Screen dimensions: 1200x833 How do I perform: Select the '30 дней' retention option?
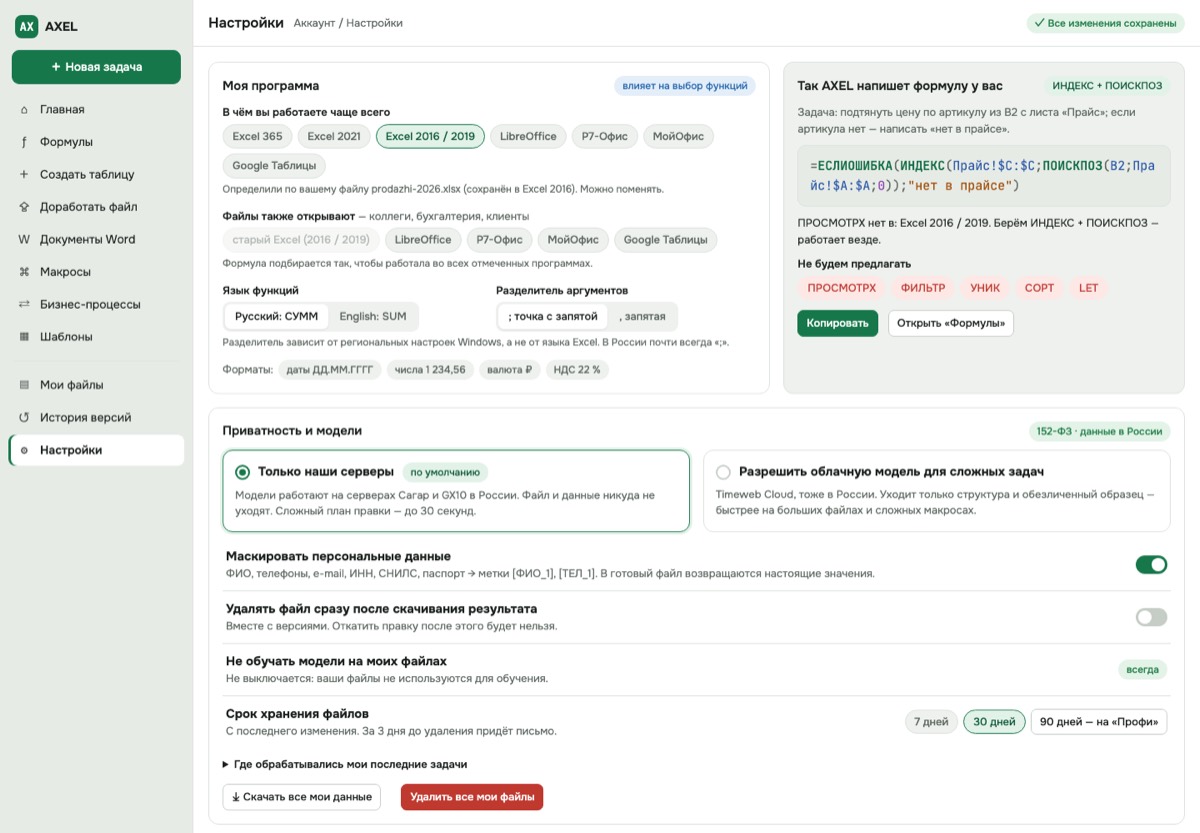click(x=995, y=722)
